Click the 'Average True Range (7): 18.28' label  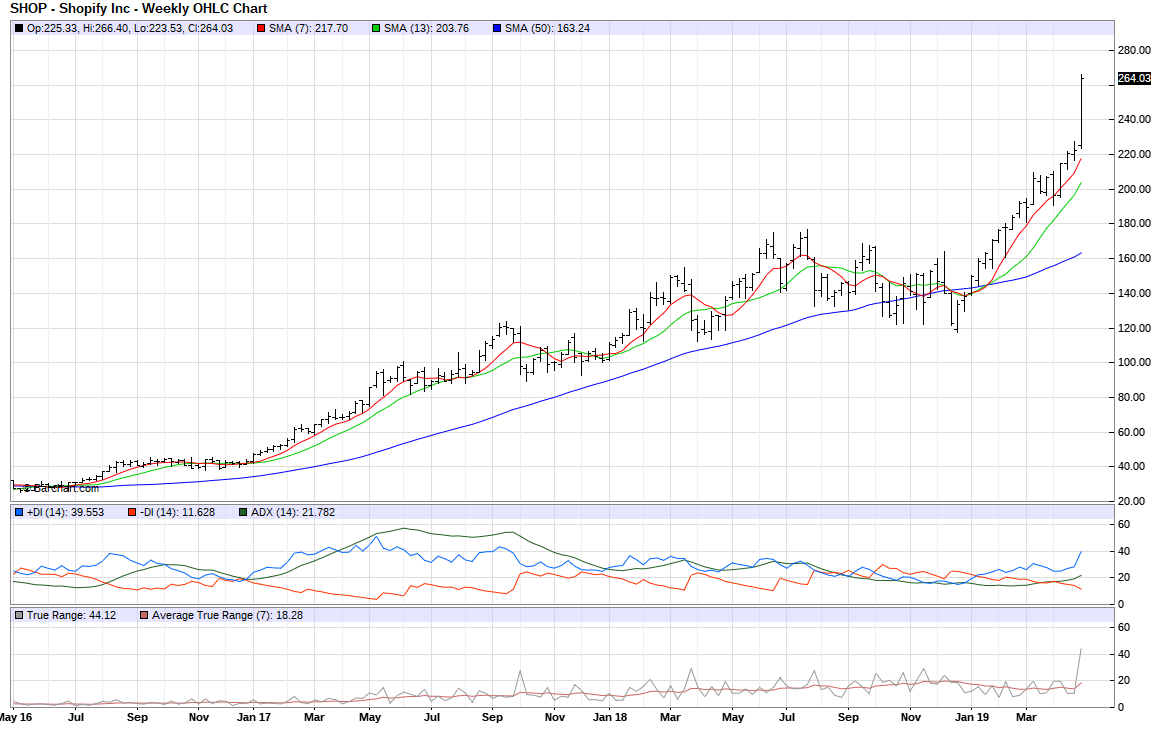[227, 615]
